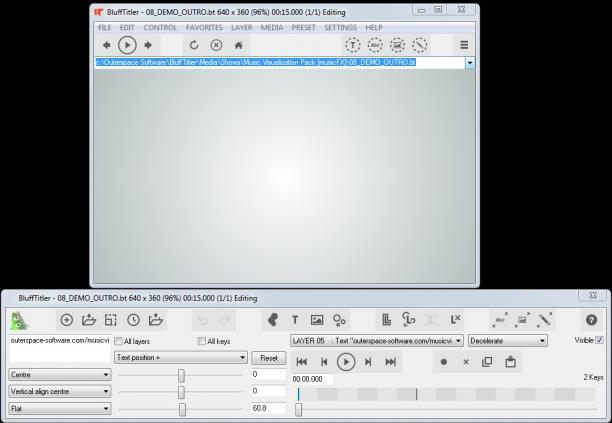Open the Text position property dropdown

point(181,357)
